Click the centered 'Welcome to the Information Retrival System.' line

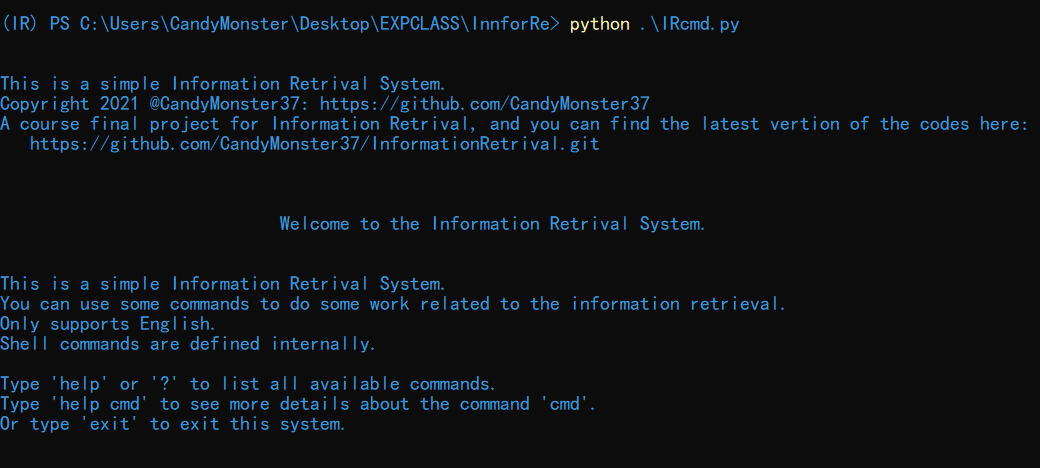coord(492,224)
